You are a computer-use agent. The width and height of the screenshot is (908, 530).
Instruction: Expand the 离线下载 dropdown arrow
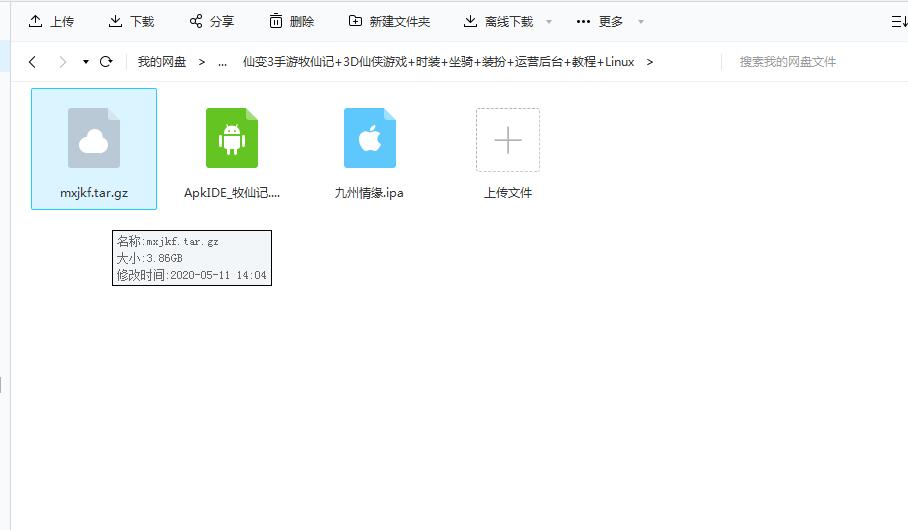coord(549,22)
